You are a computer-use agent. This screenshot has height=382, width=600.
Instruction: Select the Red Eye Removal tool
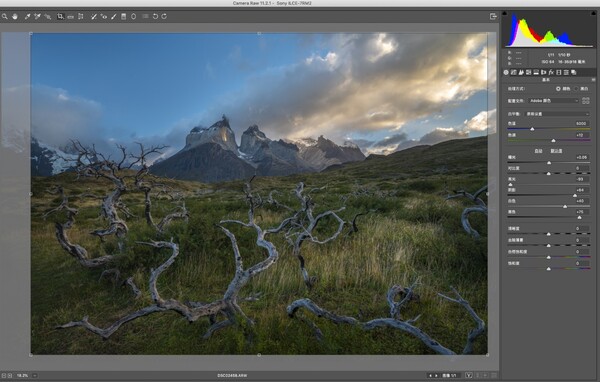pos(104,16)
